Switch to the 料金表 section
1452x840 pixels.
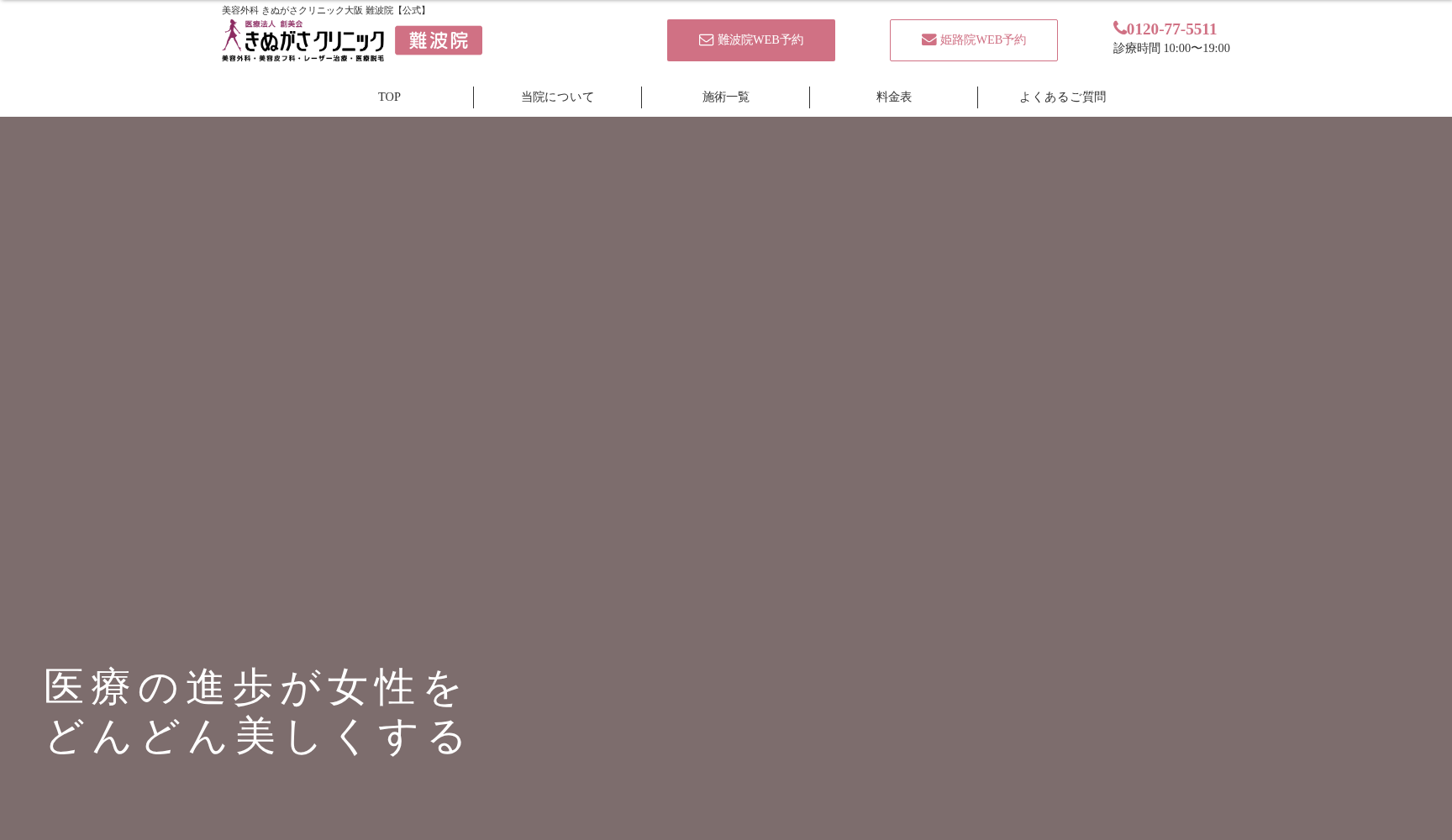pyautogui.click(x=893, y=97)
